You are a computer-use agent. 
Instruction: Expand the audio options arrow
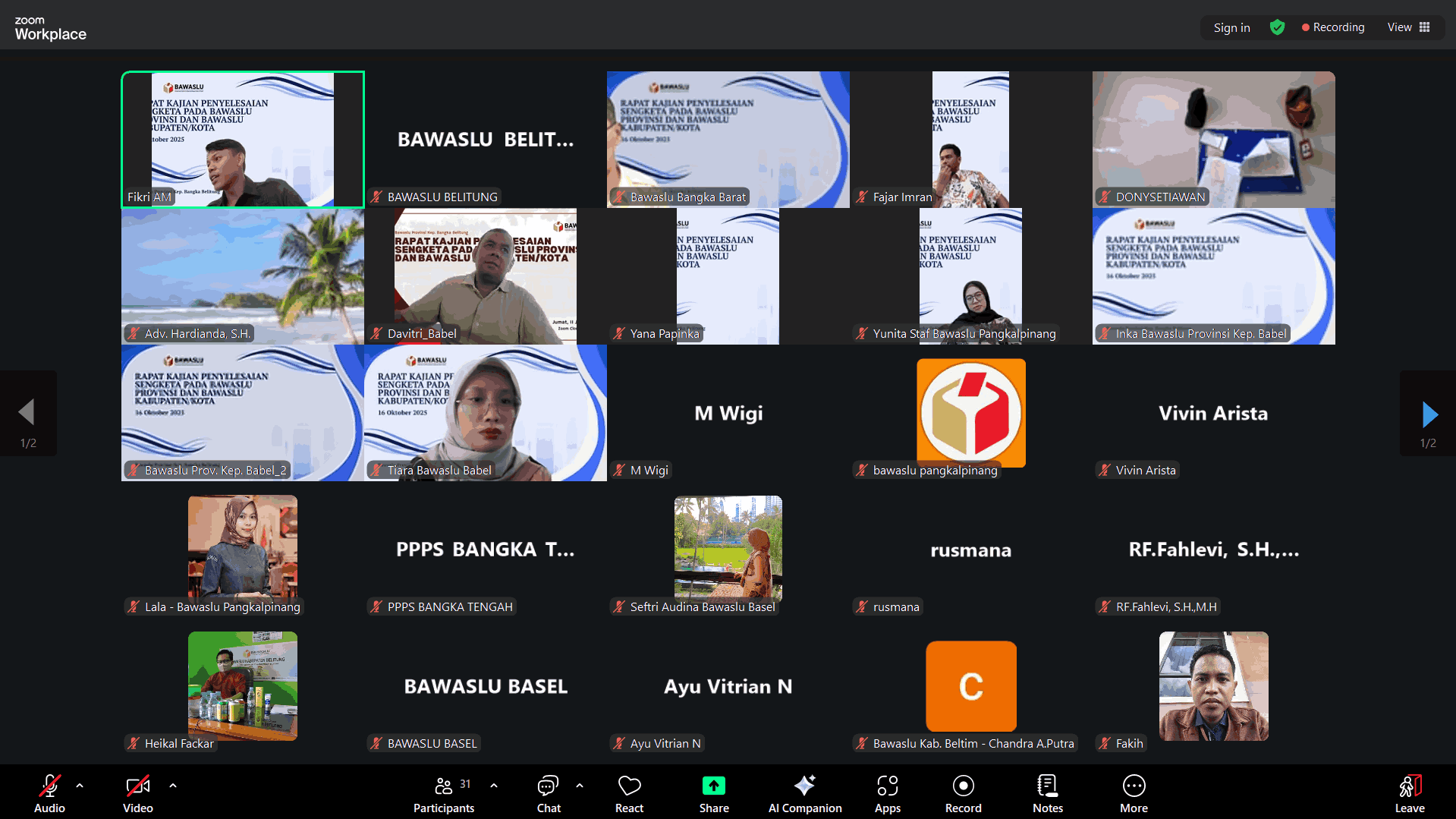[x=80, y=786]
